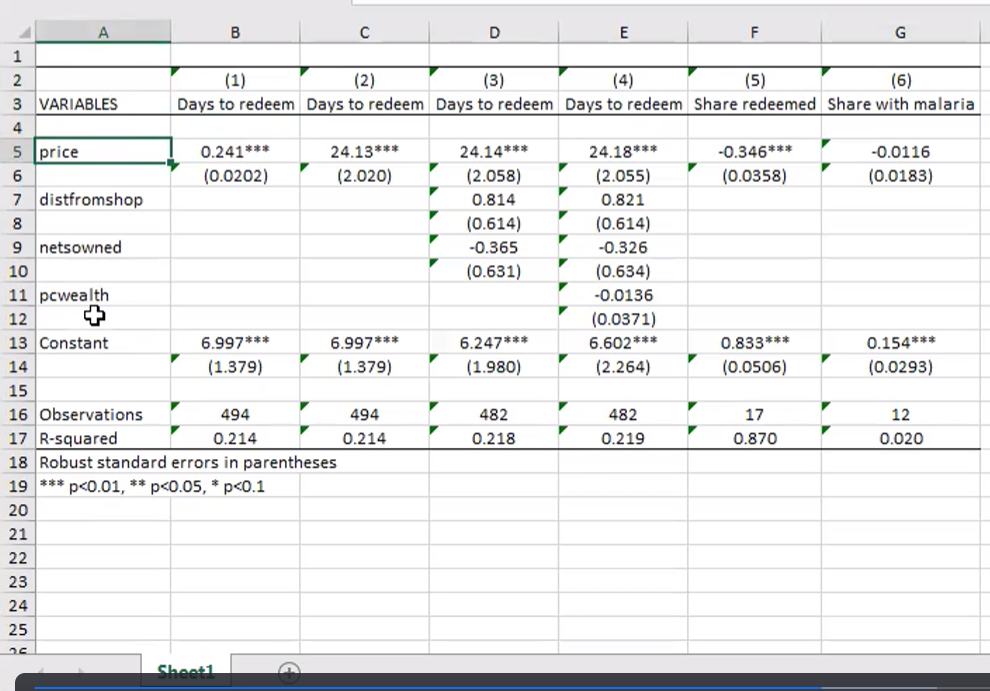Viewport: 990px width, 691px height.
Task: Click the right sheet-navigation arrow
Action: tap(82, 673)
